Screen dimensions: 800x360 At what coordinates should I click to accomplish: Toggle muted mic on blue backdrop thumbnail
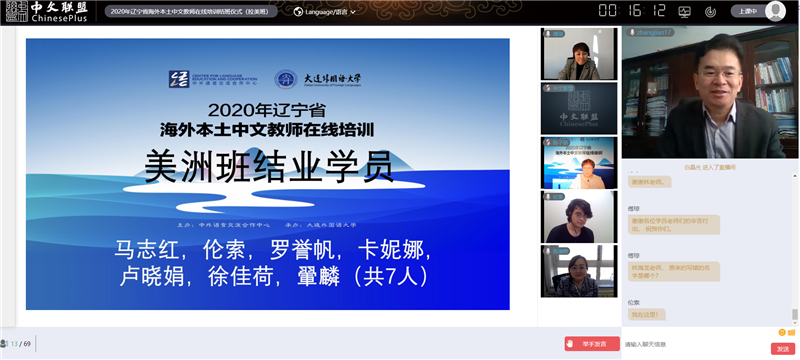point(548,142)
